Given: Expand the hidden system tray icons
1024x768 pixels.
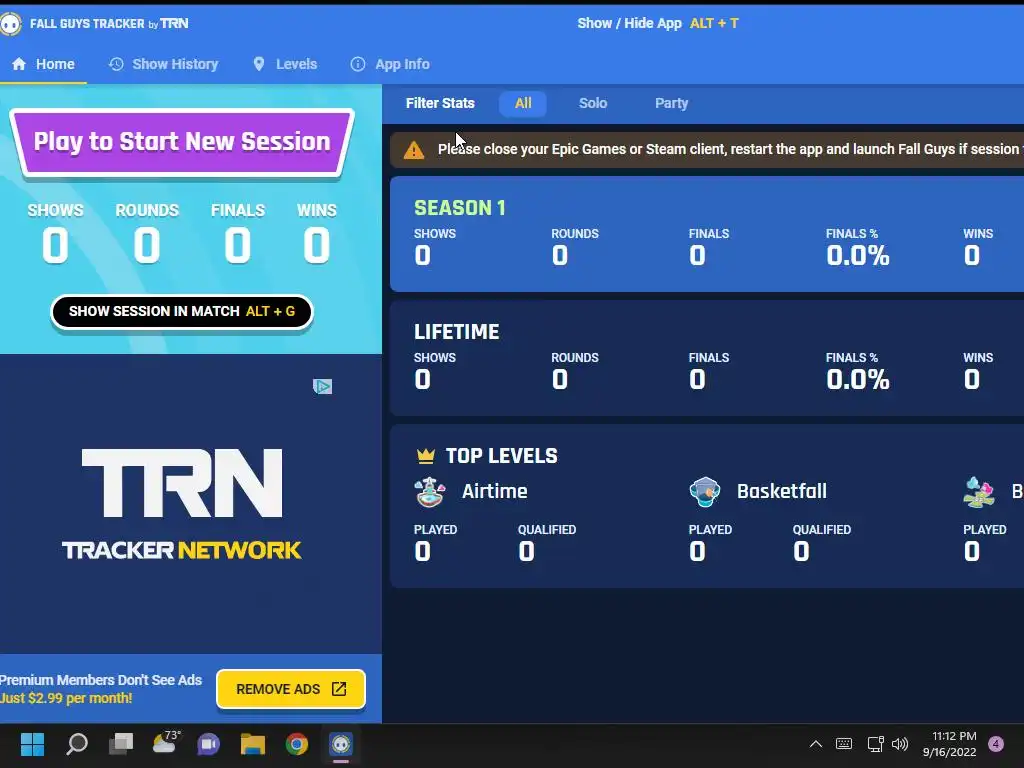Looking at the screenshot, I should pyautogui.click(x=816, y=744).
